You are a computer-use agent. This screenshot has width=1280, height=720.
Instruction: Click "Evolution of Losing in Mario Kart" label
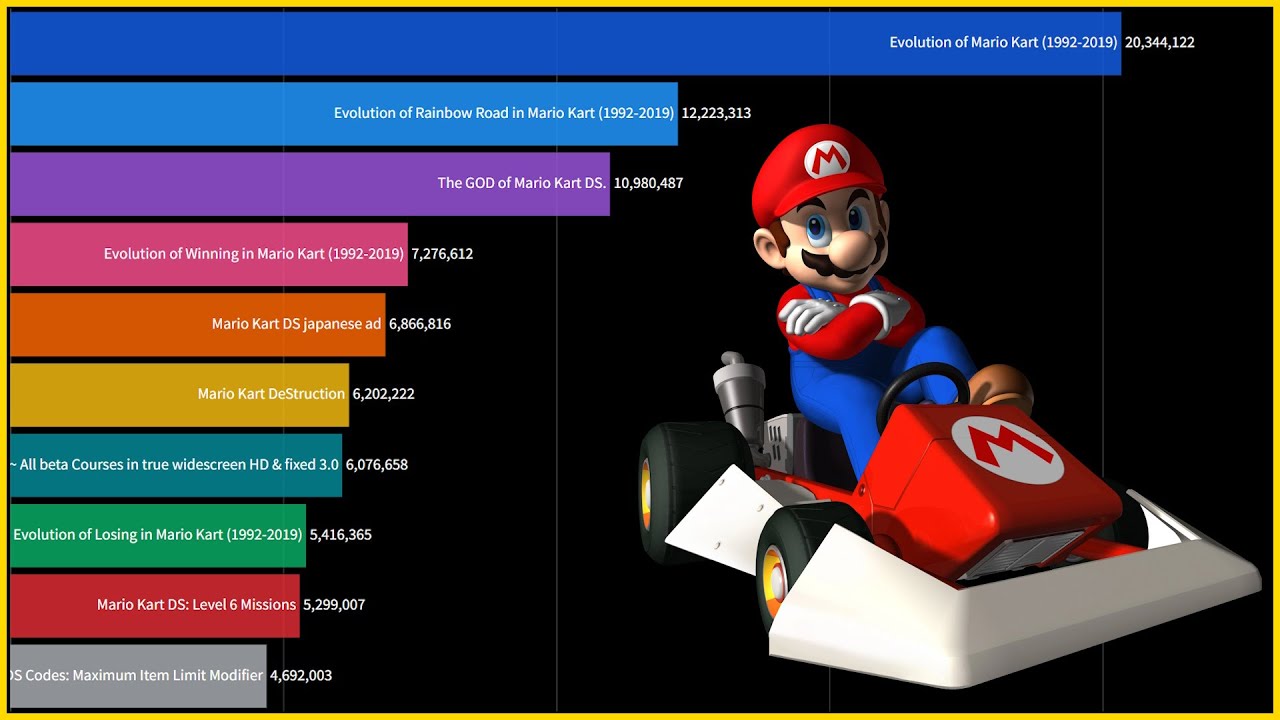(x=157, y=535)
